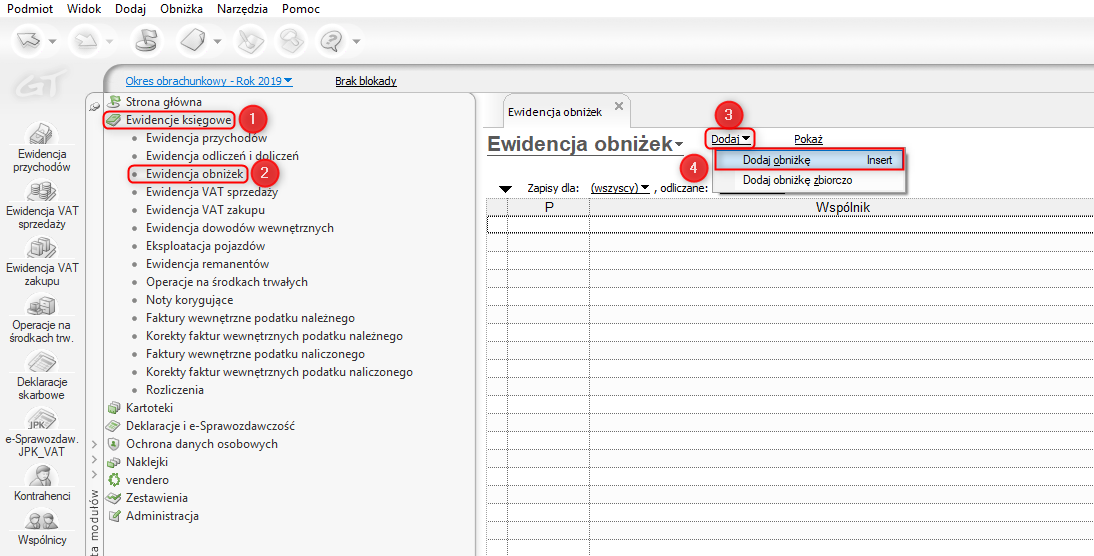
Task: Click the chevron beside vendero row
Action: [x=94, y=474]
